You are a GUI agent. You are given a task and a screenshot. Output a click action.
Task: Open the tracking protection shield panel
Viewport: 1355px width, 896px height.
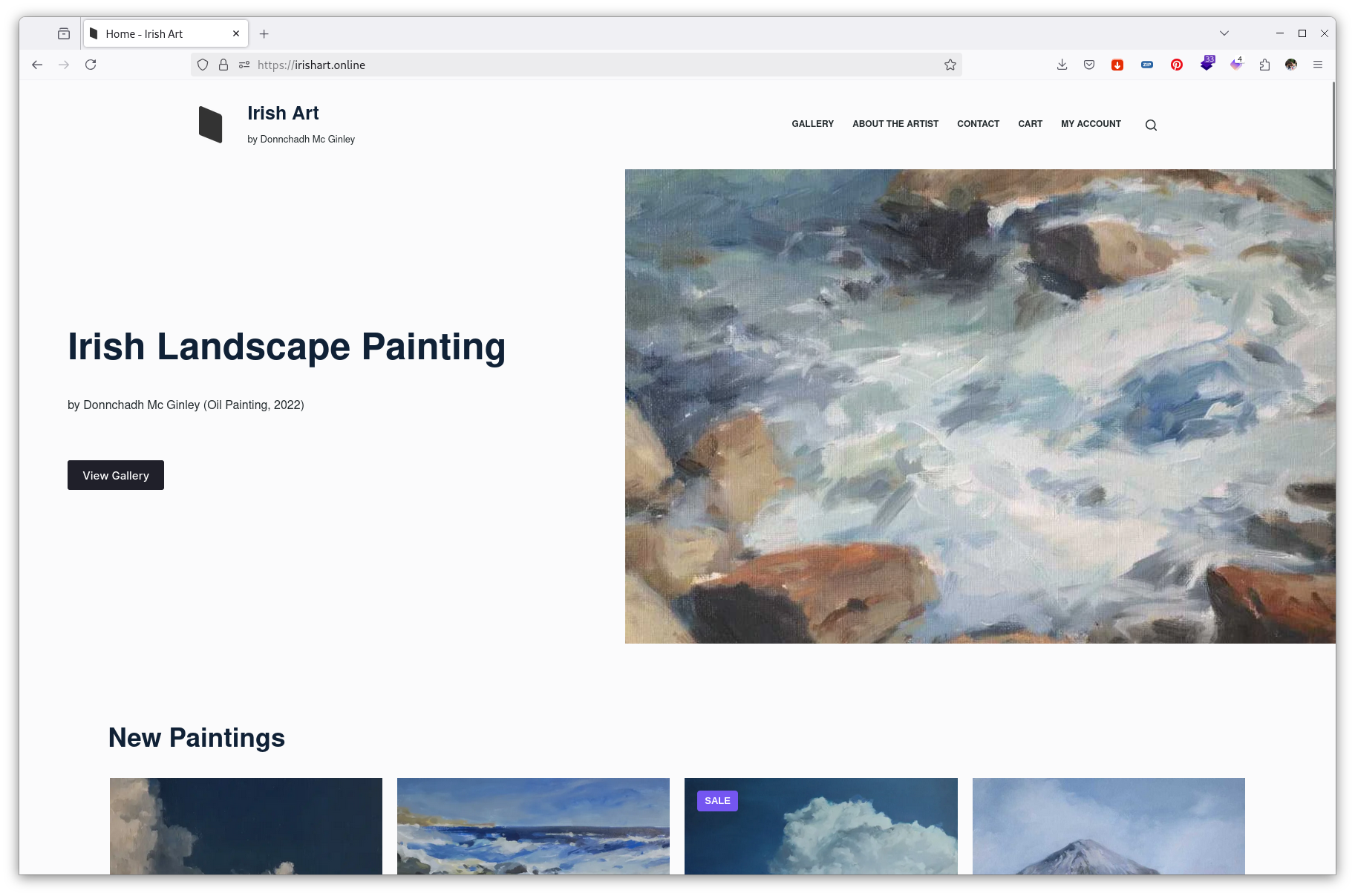(x=203, y=65)
